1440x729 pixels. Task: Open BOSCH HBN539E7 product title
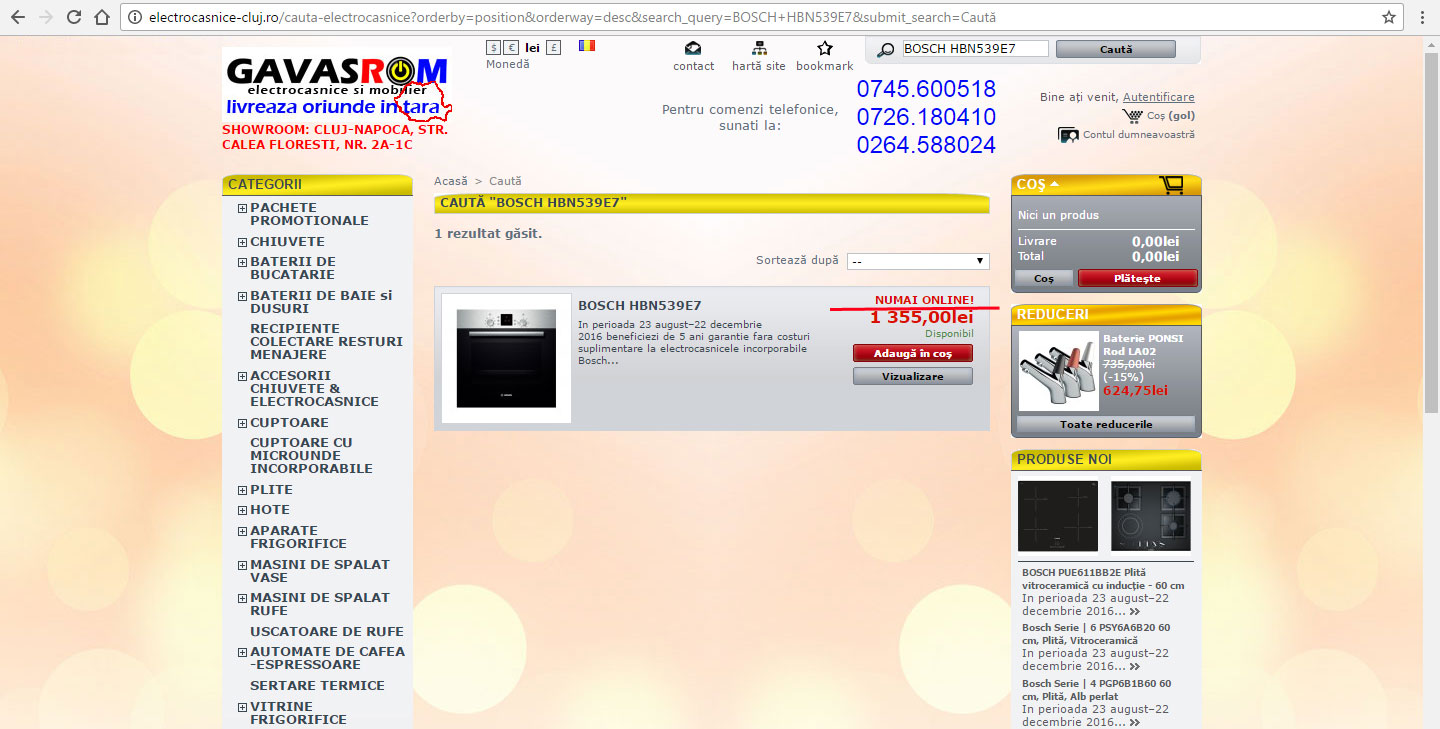[640, 305]
